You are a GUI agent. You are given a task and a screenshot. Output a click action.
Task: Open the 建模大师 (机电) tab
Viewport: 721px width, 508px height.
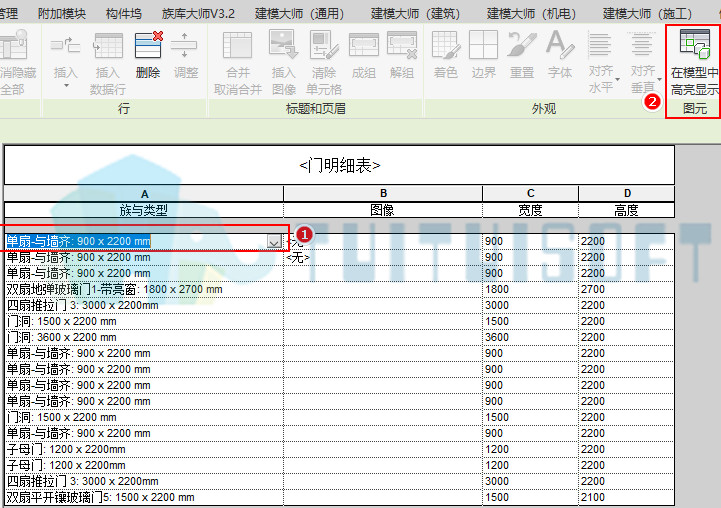tap(532, 13)
